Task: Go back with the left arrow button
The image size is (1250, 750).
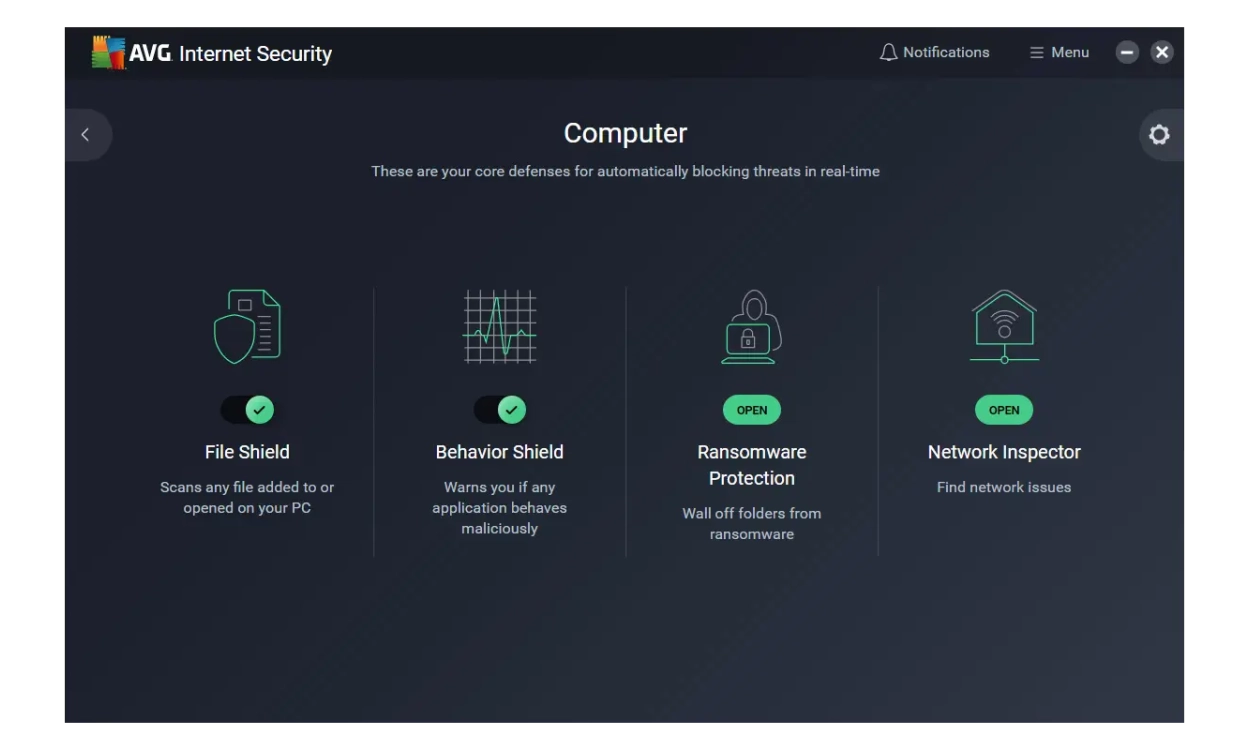Action: (88, 135)
